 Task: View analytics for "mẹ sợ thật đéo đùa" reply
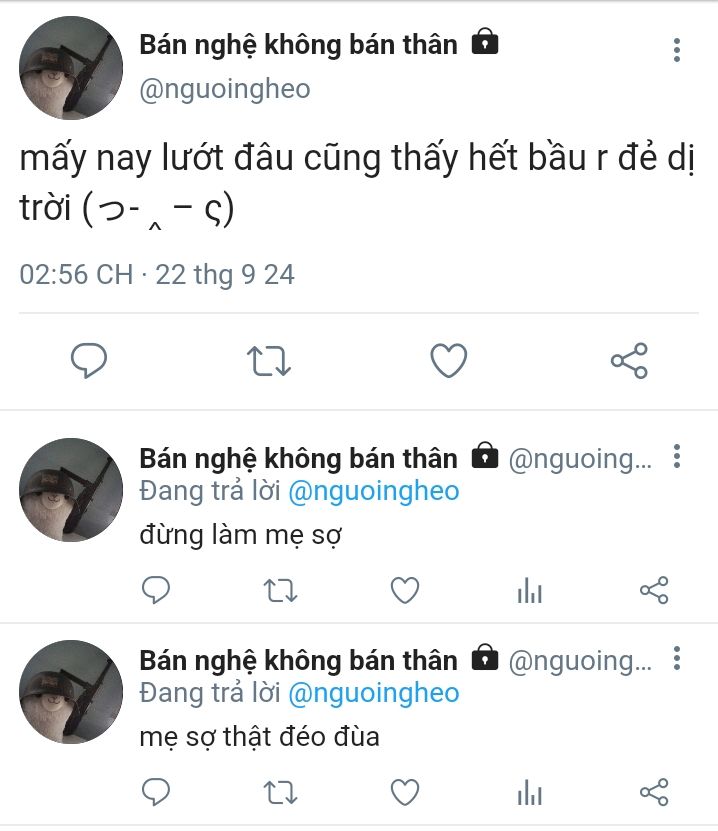pos(529,794)
